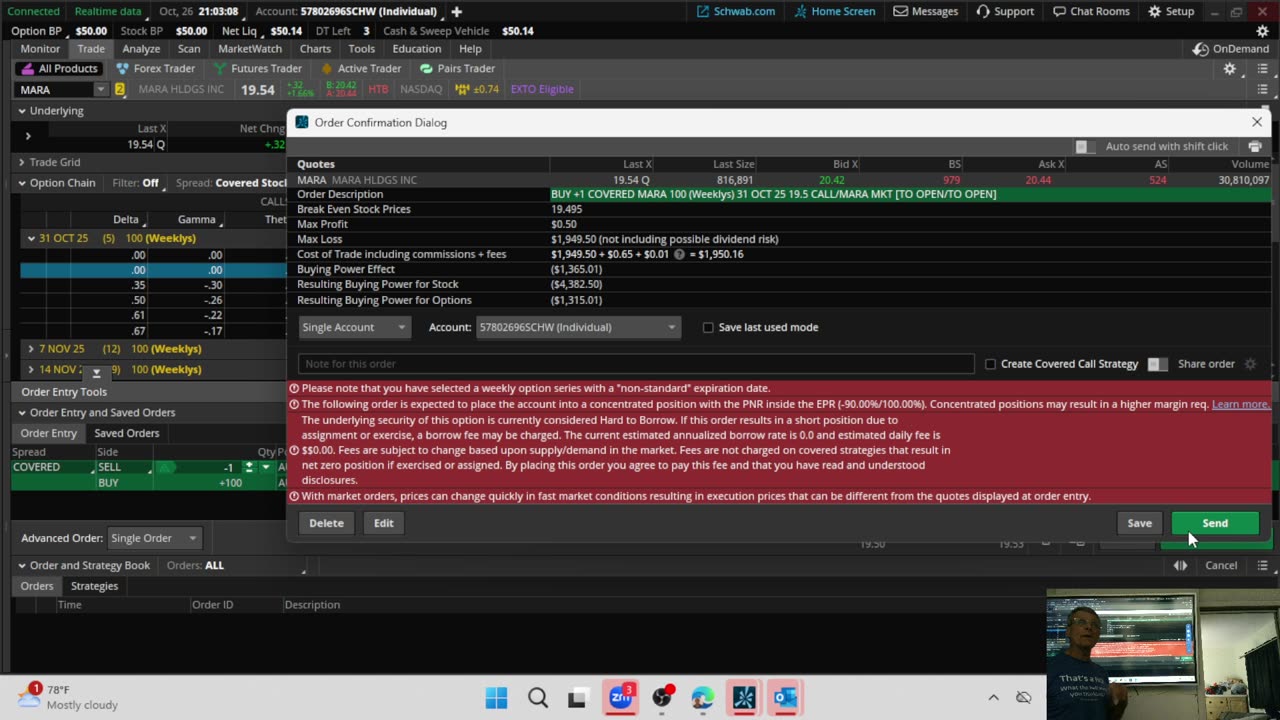The image size is (1280, 720).
Task: Open Trade tab gear settings beside the product sub-tabs
Action: point(1230,69)
